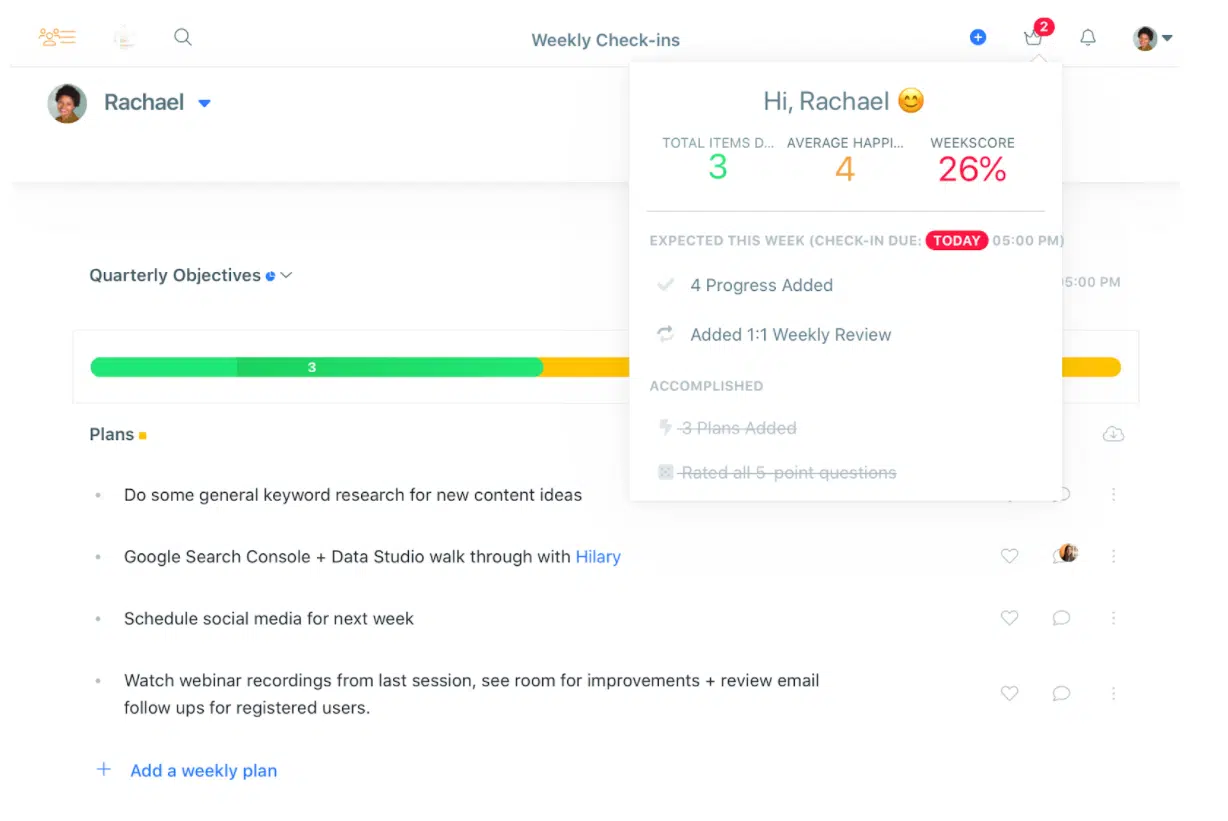Open the orange team list icon
The image size is (1228, 821).
57,37
